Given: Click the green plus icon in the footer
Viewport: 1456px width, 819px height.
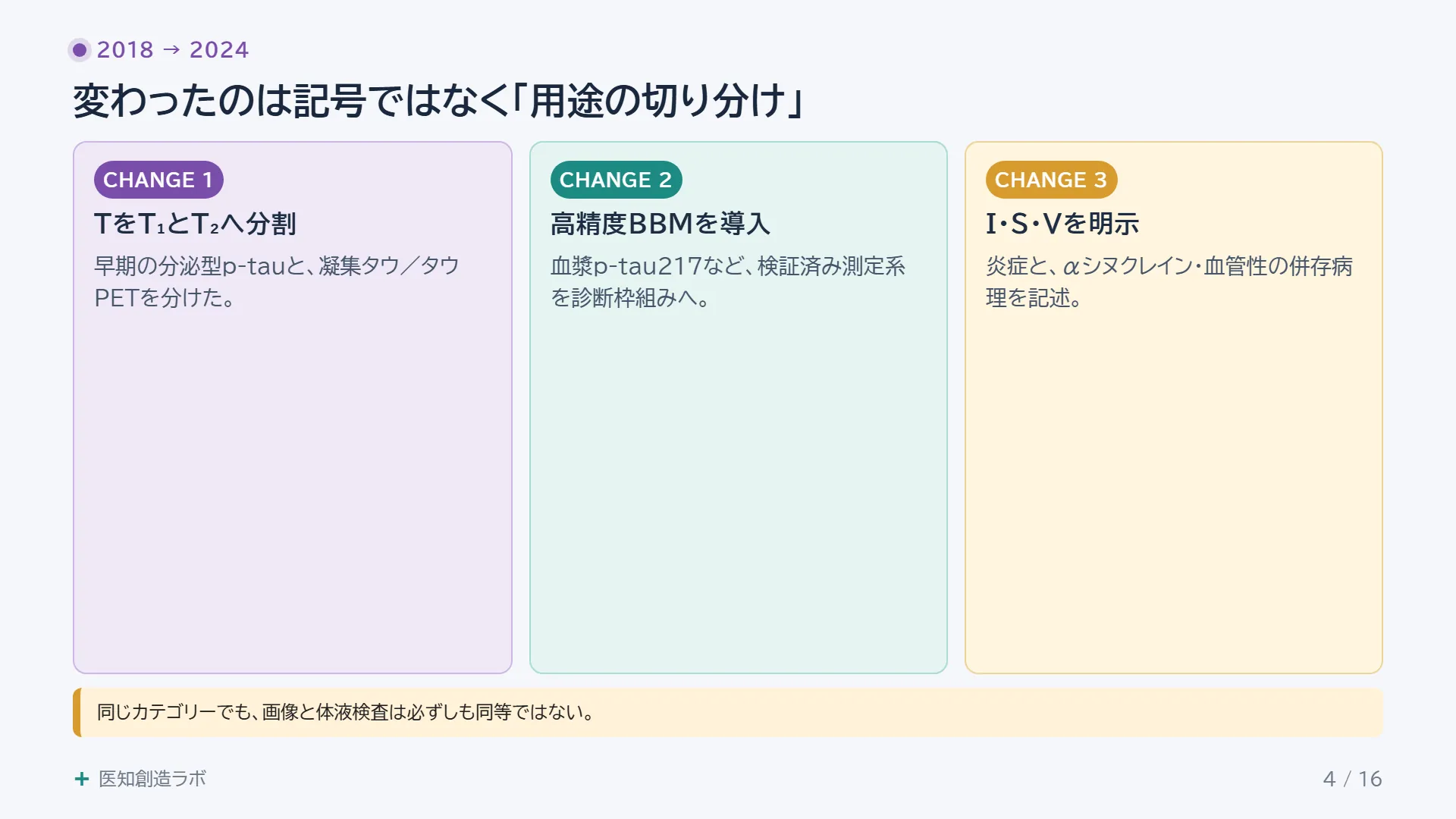Looking at the screenshot, I should (82, 779).
